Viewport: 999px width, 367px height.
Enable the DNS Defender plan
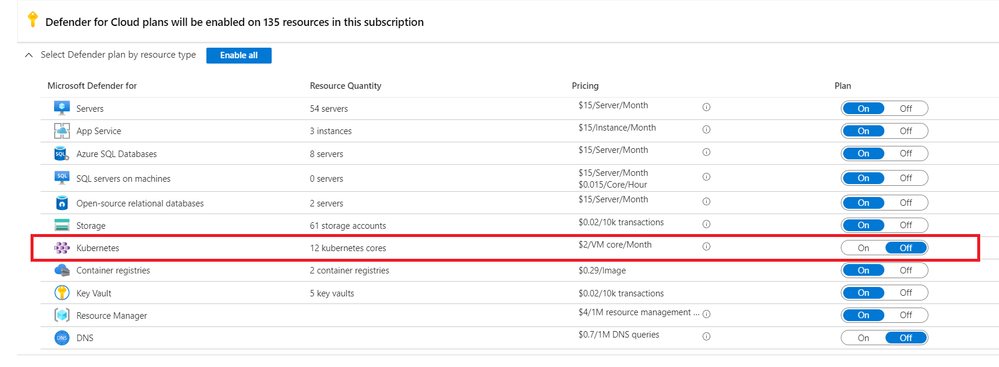(x=863, y=338)
